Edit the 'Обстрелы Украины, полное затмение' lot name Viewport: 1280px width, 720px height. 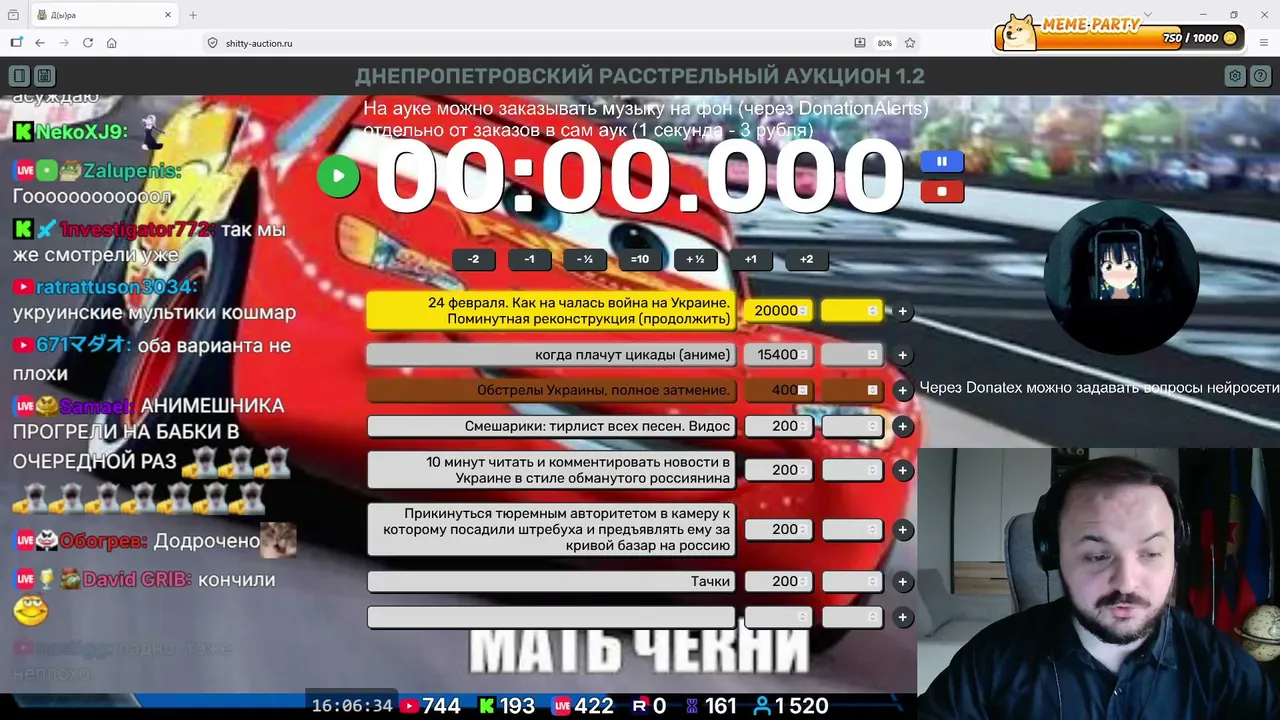[x=551, y=390]
